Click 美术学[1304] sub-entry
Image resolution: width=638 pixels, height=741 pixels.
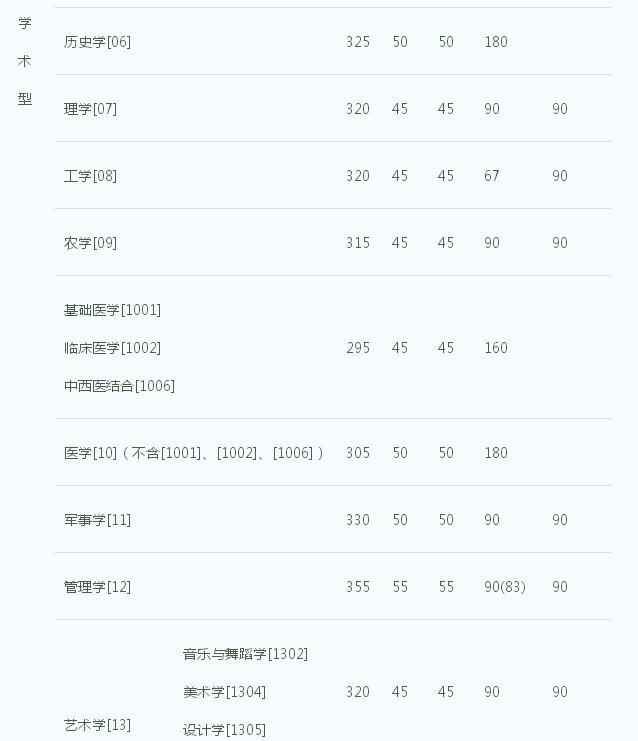(224, 692)
